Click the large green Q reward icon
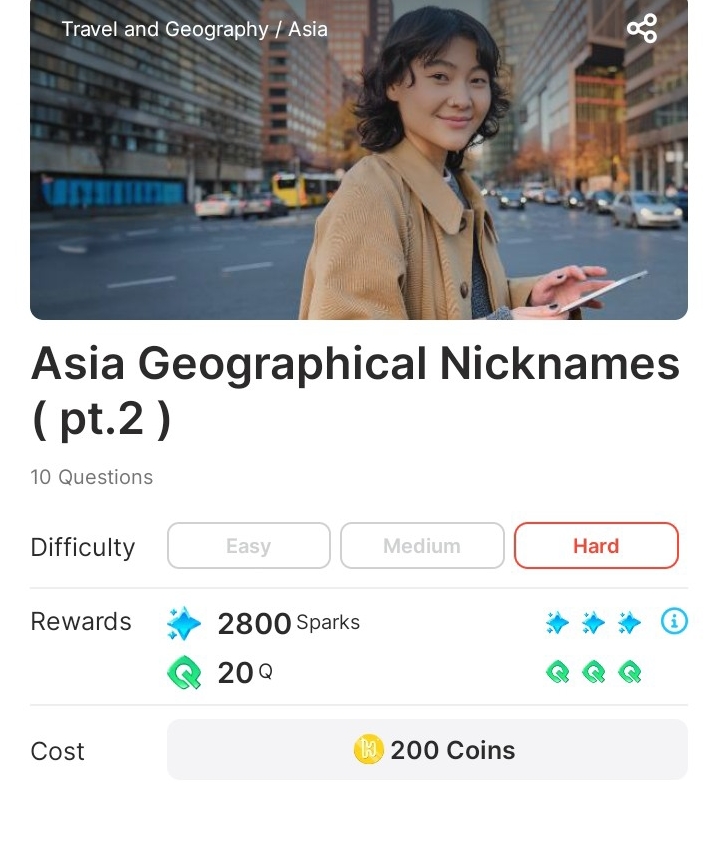 click(x=184, y=672)
